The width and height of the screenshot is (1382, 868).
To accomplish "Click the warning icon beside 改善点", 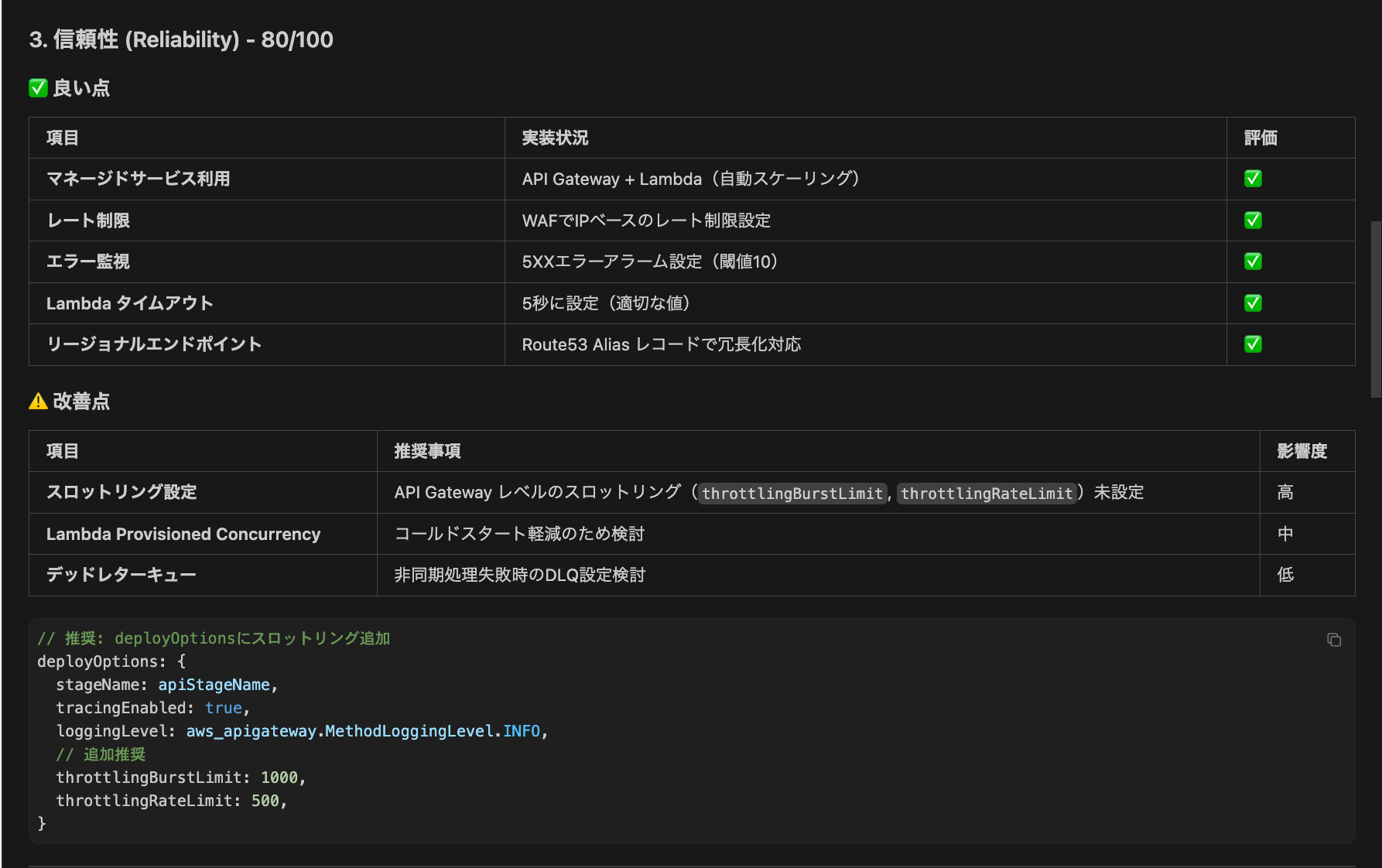I will pyautogui.click(x=36, y=401).
